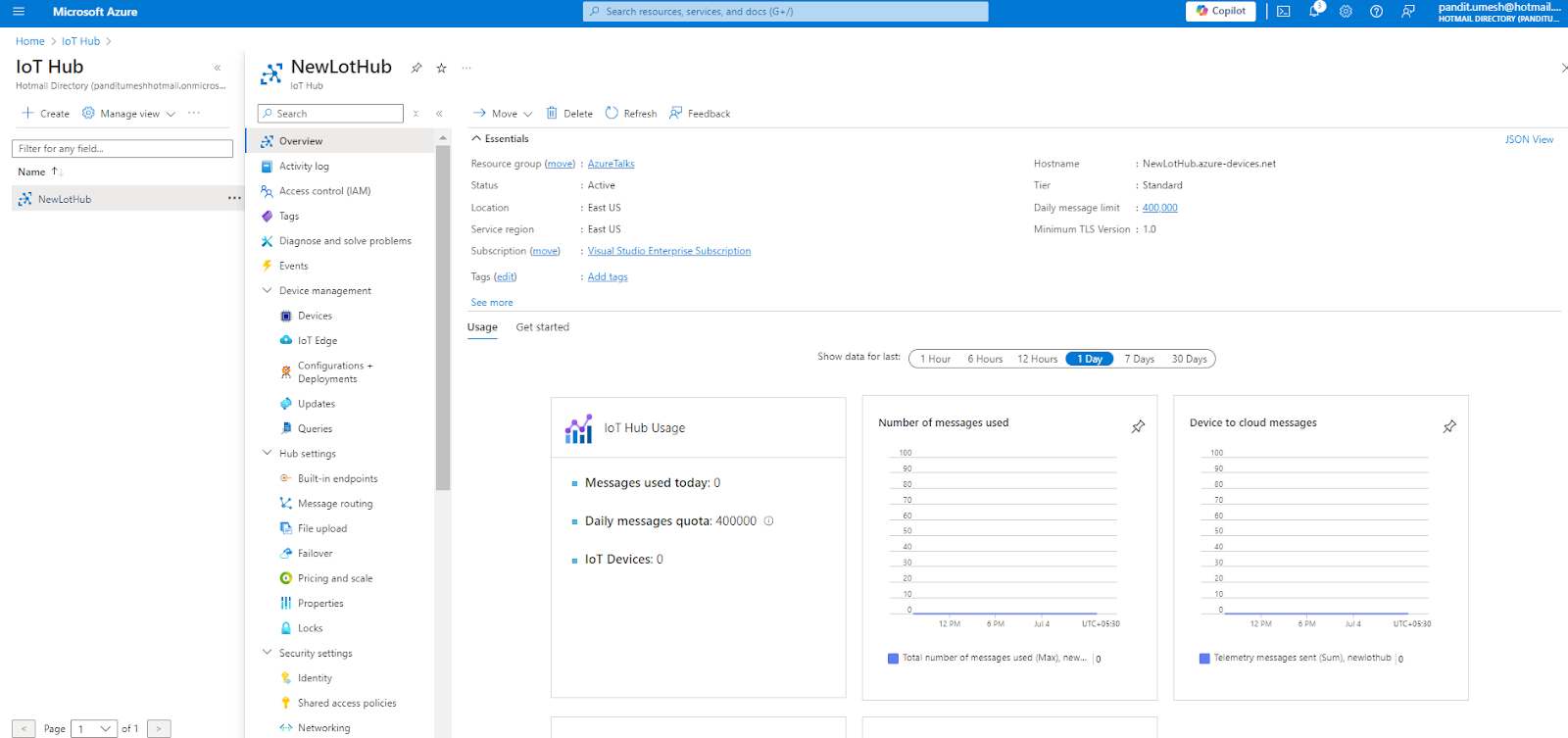
Task: Open the Visual Studio Enterprise Subscription link
Action: pos(669,251)
